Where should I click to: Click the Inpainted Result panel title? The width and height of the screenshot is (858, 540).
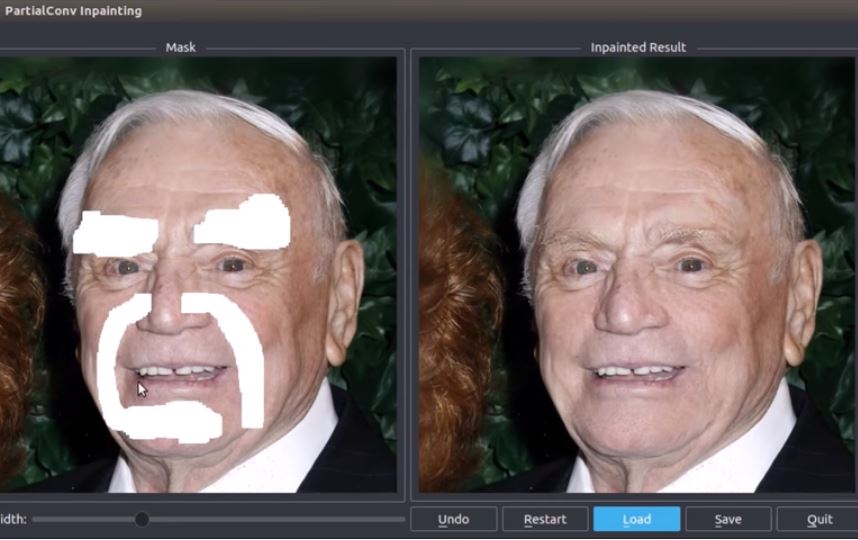tap(637, 47)
